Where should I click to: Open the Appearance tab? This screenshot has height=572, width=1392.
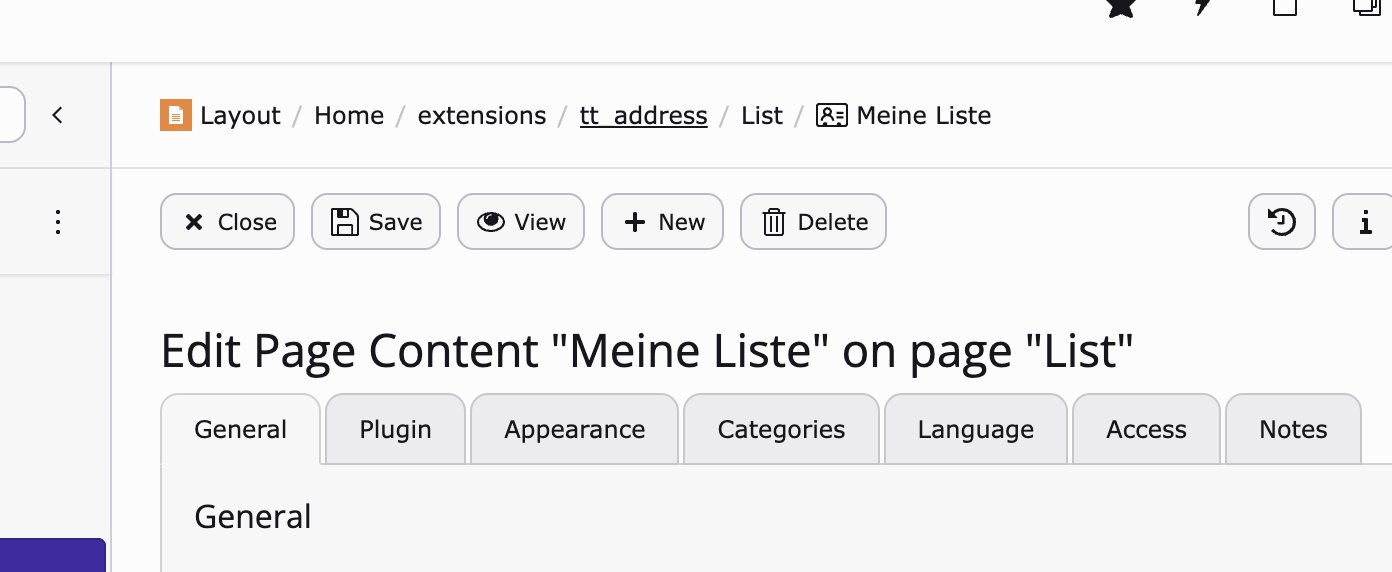pyautogui.click(x=575, y=430)
